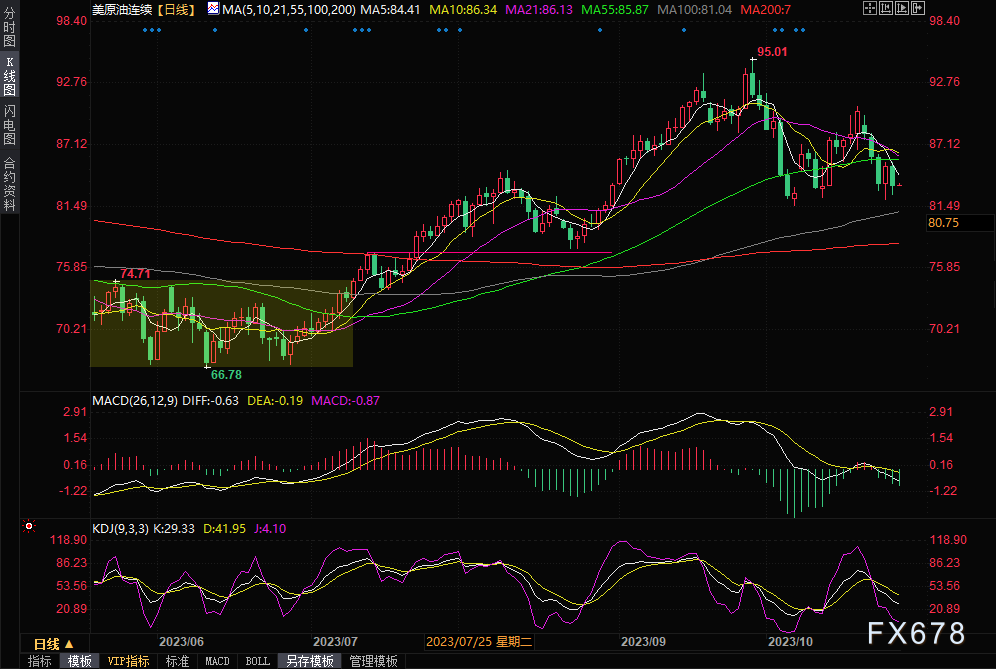Click the 74.71 peak price marker
The image size is (996, 669).
(136, 273)
